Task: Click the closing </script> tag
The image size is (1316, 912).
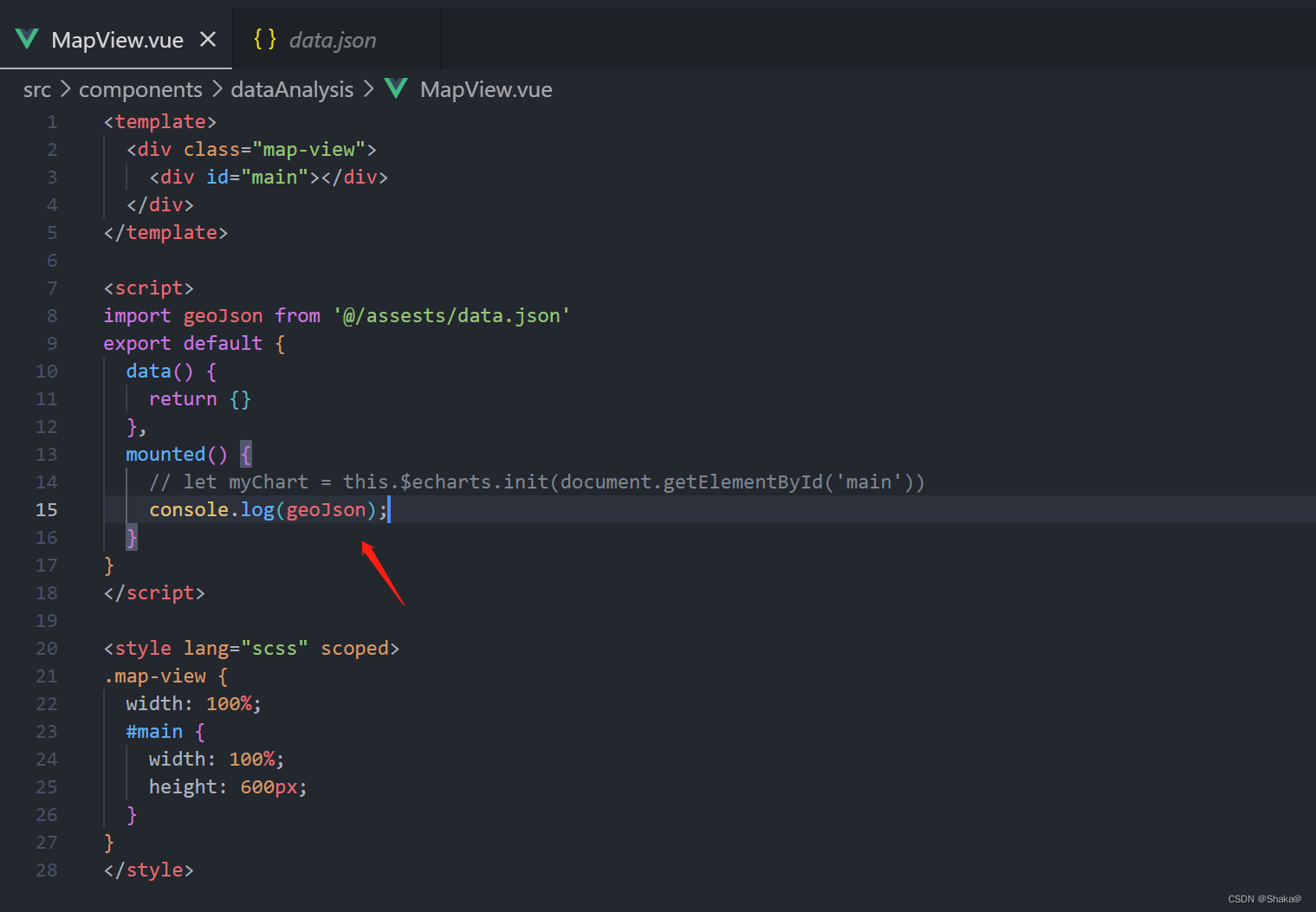Action: pos(154,593)
